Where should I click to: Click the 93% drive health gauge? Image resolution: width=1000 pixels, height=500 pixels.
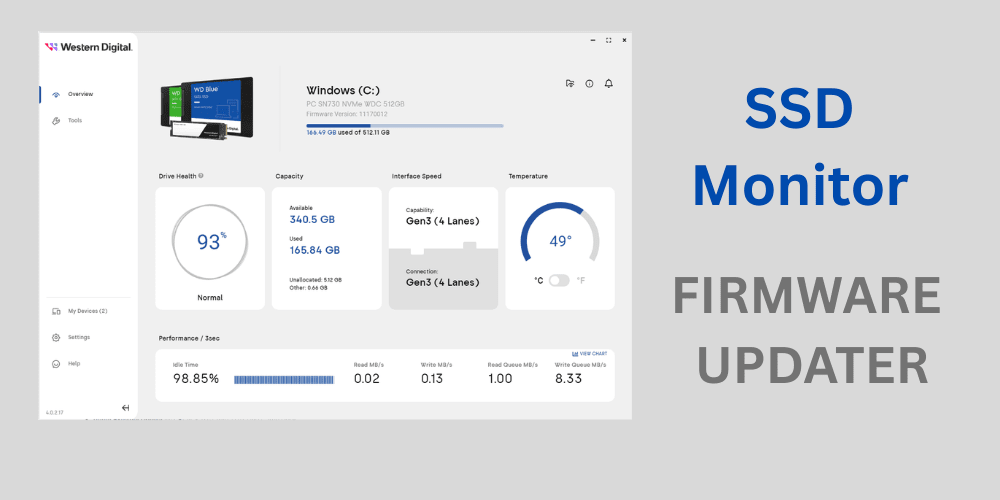coord(210,242)
